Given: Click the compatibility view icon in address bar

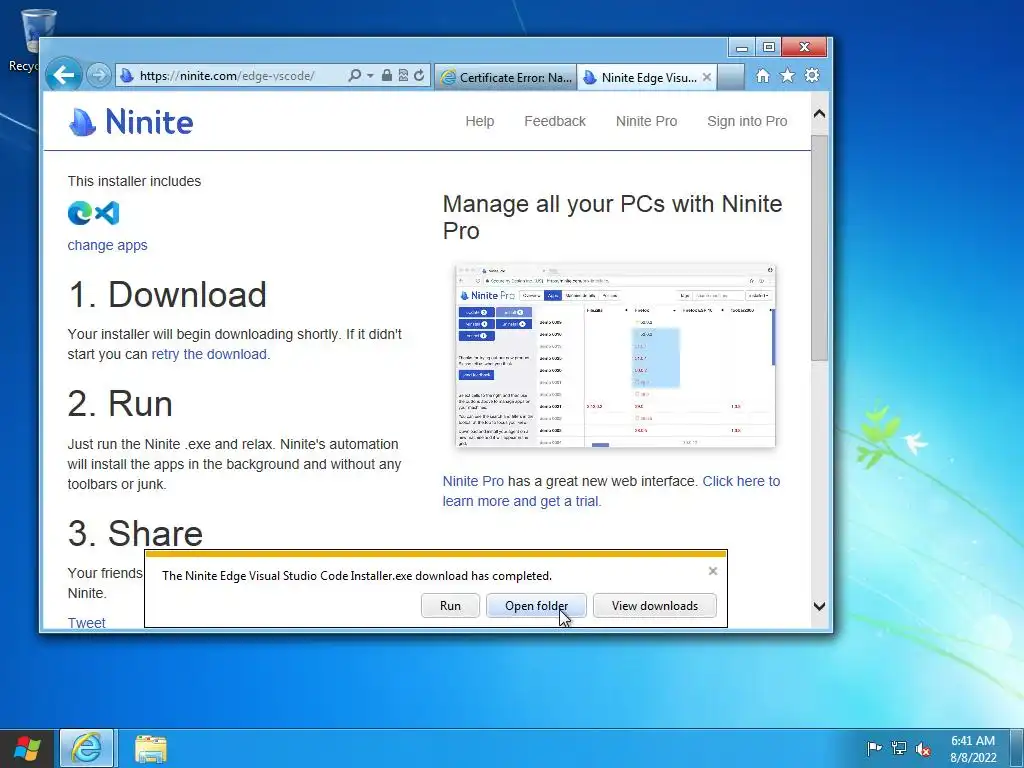Looking at the screenshot, I should [403, 75].
